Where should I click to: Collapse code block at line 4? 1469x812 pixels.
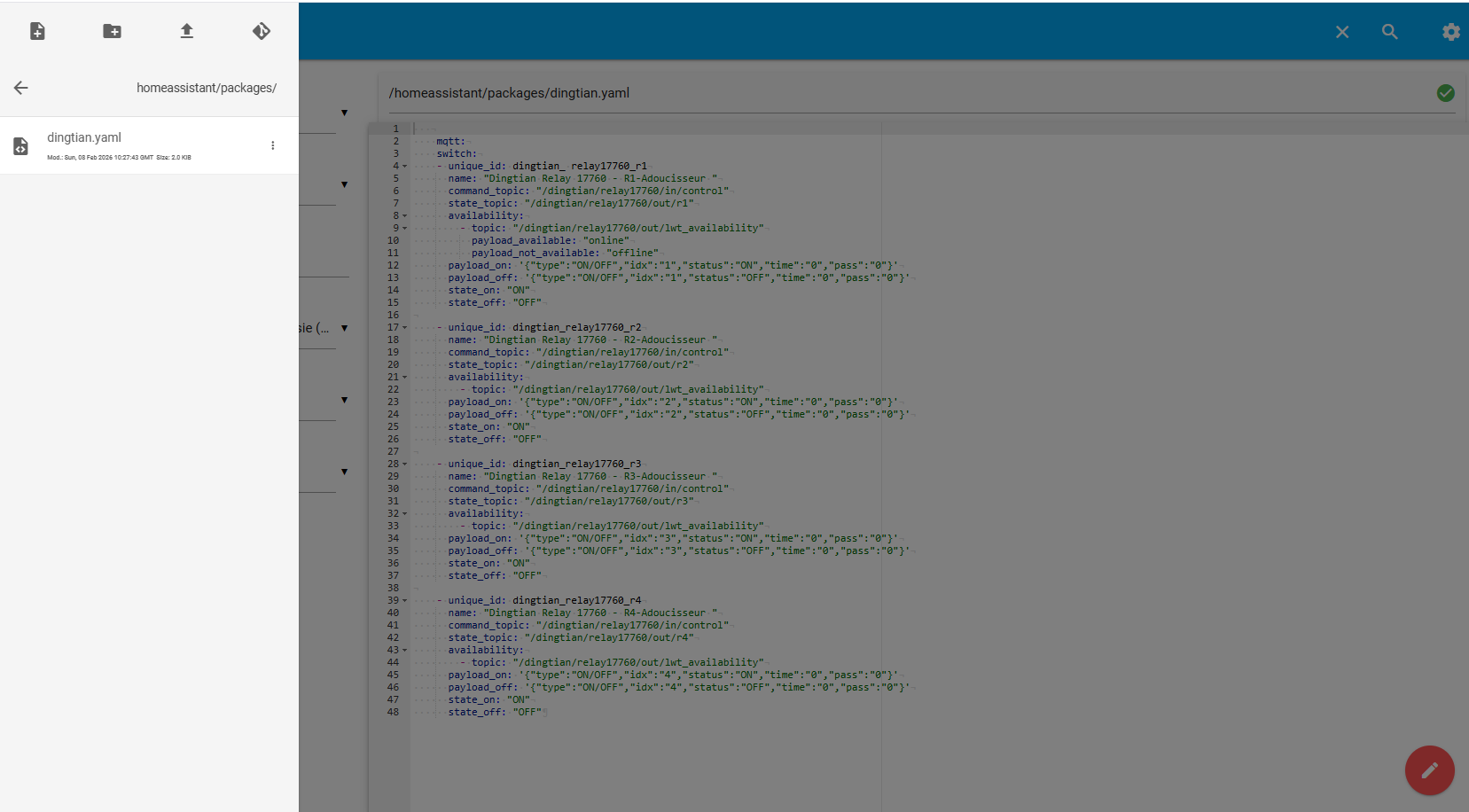(x=405, y=167)
